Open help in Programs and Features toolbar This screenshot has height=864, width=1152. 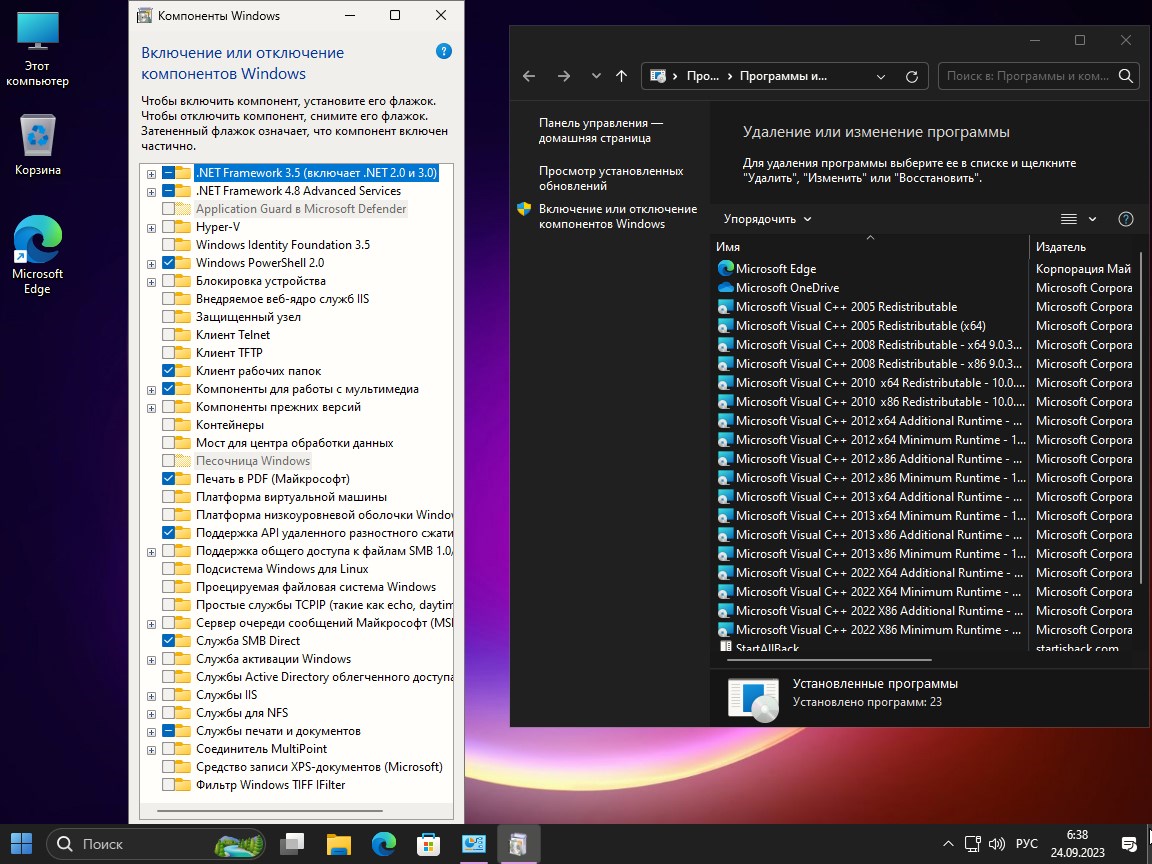[1126, 219]
